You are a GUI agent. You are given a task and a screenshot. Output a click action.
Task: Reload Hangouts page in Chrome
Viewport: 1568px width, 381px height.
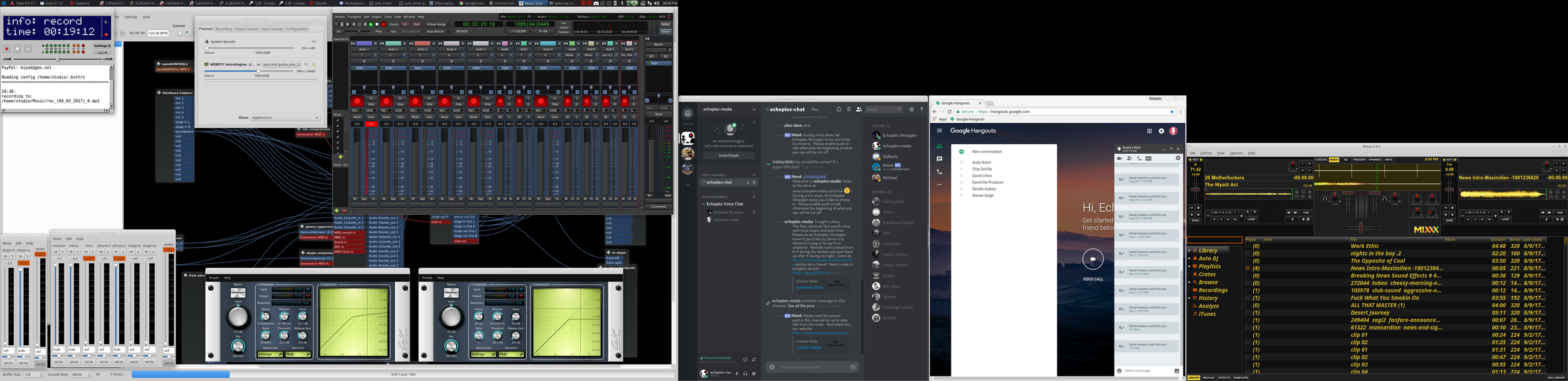tap(949, 112)
